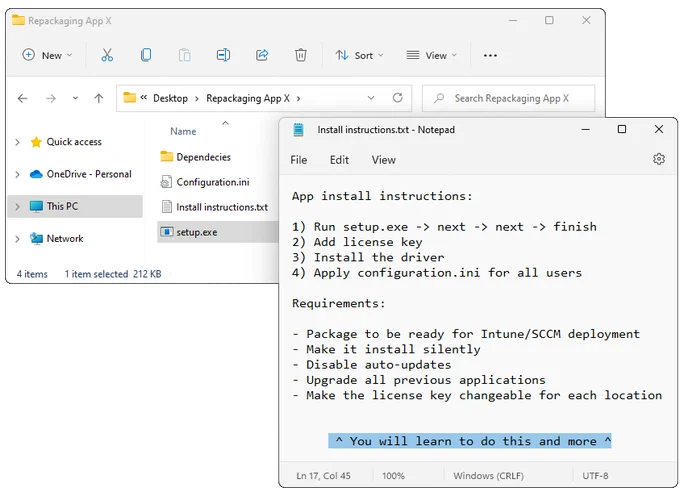680x496 pixels.
Task: Click the 'App install instructions:' line in Notepad
Action: (x=382, y=196)
